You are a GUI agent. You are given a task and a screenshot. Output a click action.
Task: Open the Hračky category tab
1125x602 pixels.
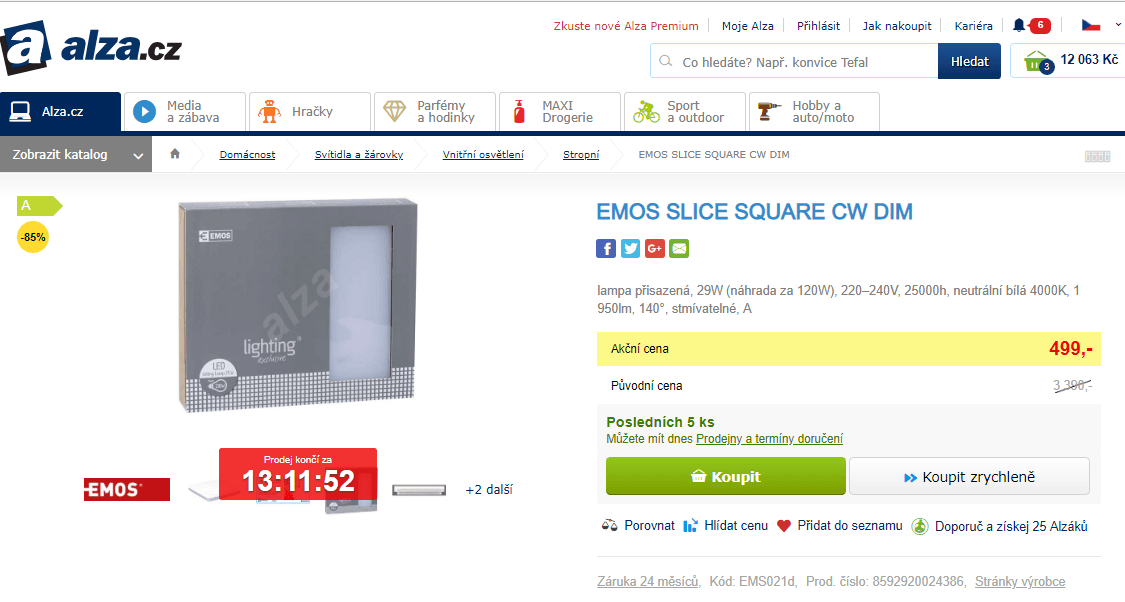(x=309, y=112)
